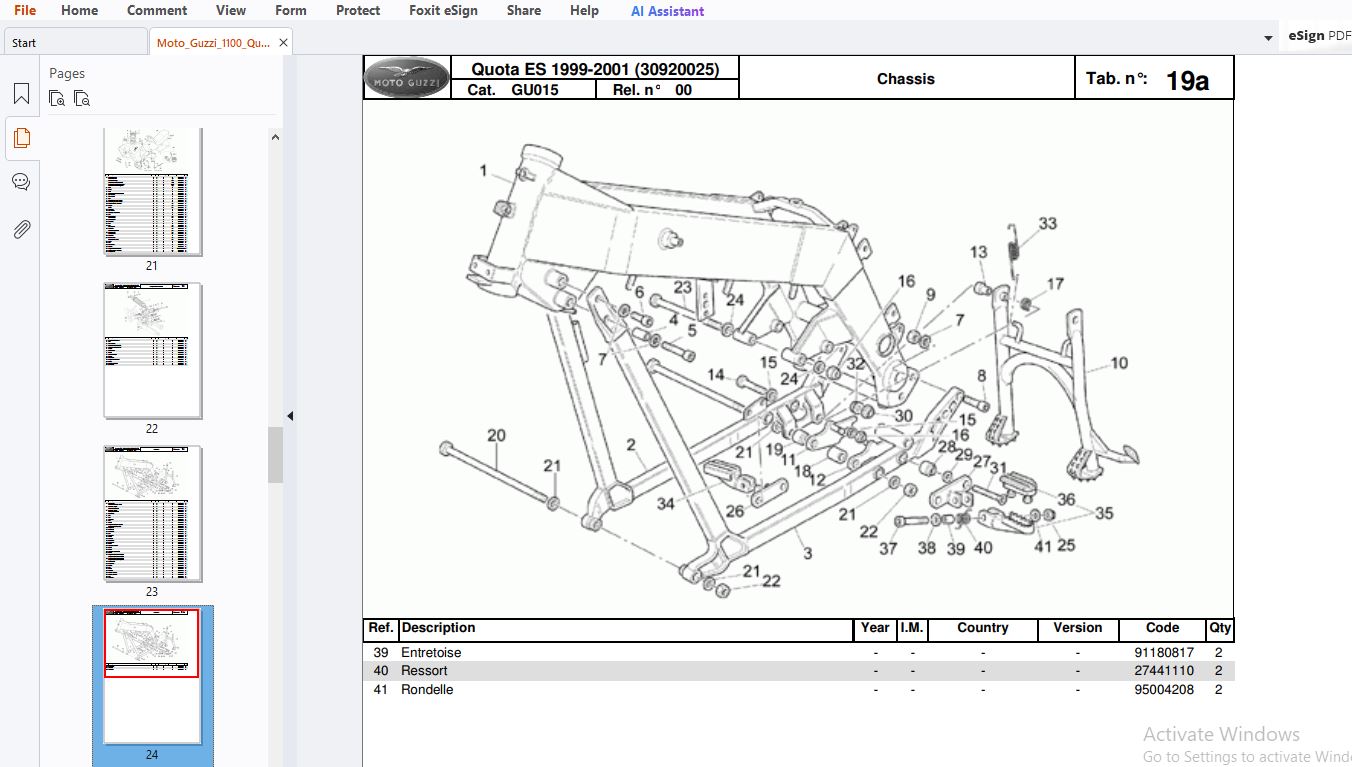Open the Attachments paperclip panel icon
The width and height of the screenshot is (1352, 767).
click(x=21, y=229)
